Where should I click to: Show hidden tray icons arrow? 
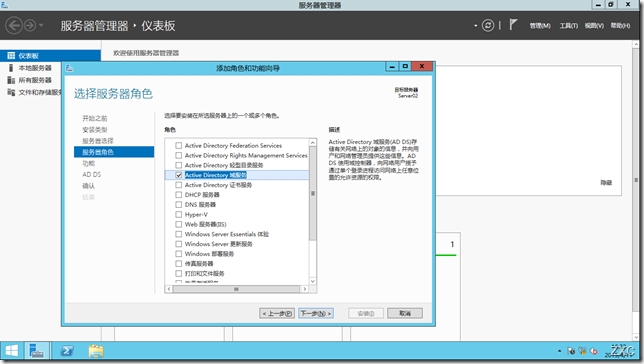(559, 351)
